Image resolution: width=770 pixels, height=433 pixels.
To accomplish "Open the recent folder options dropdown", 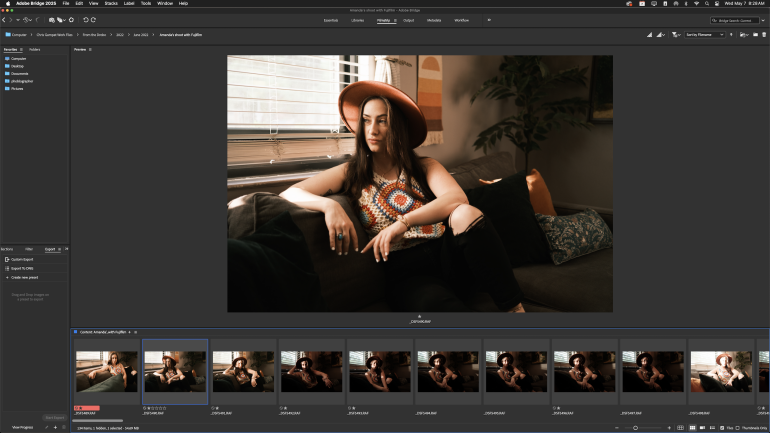I will 744,34.
